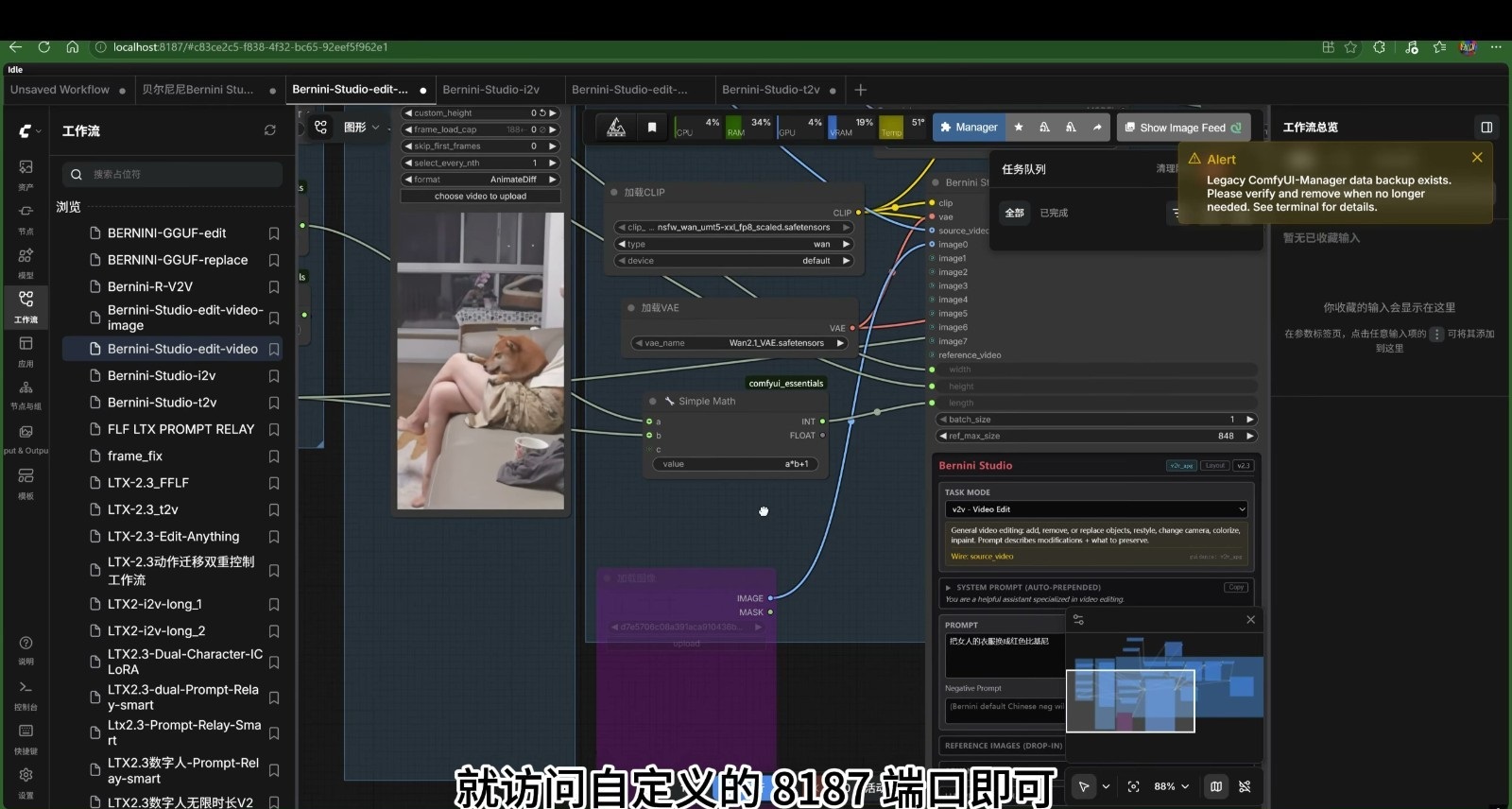The width and height of the screenshot is (1512, 809).
Task: Open the 模型 models sidebar panel
Action: click(26, 263)
